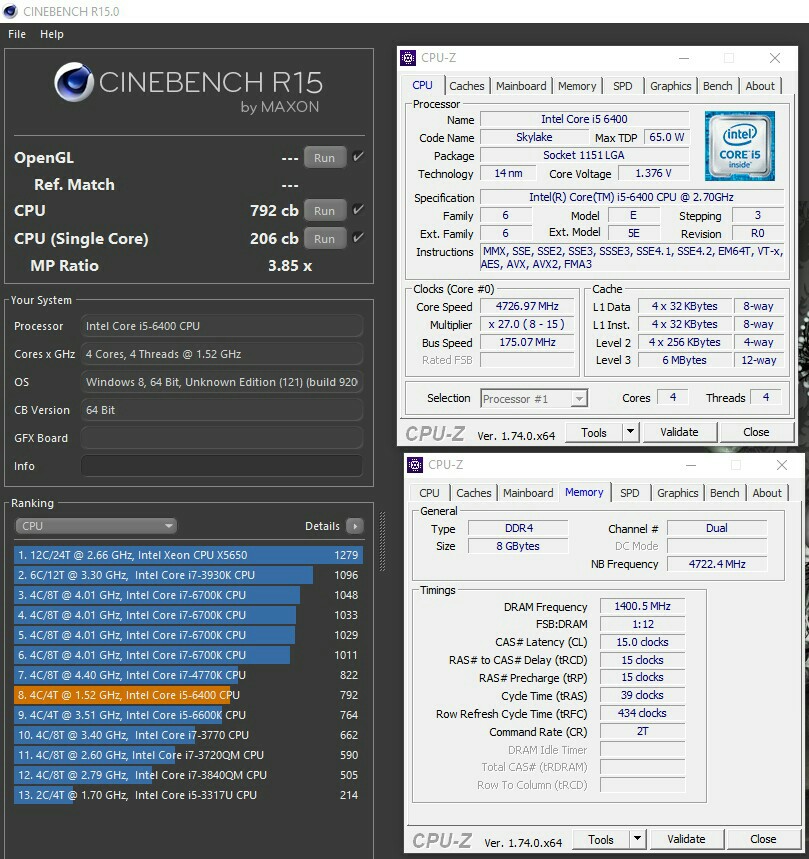Click the Cinebench app icon in title bar

tap(10, 11)
